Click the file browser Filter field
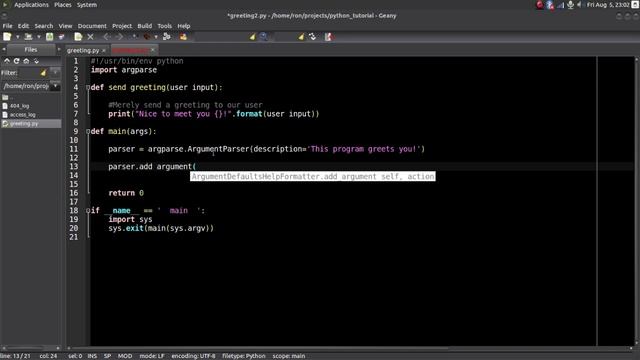This screenshot has height=360, width=640. [29, 73]
